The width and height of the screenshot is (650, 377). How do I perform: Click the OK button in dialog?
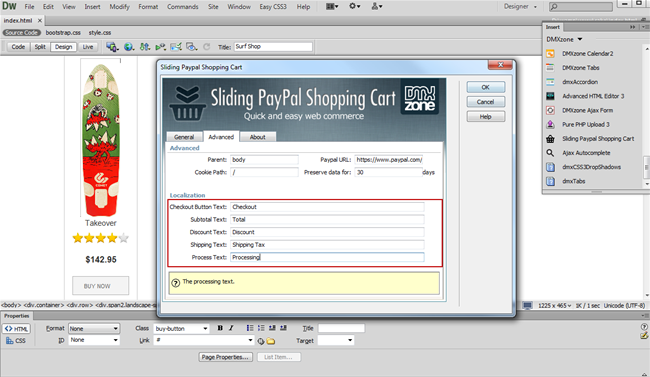tap(486, 87)
